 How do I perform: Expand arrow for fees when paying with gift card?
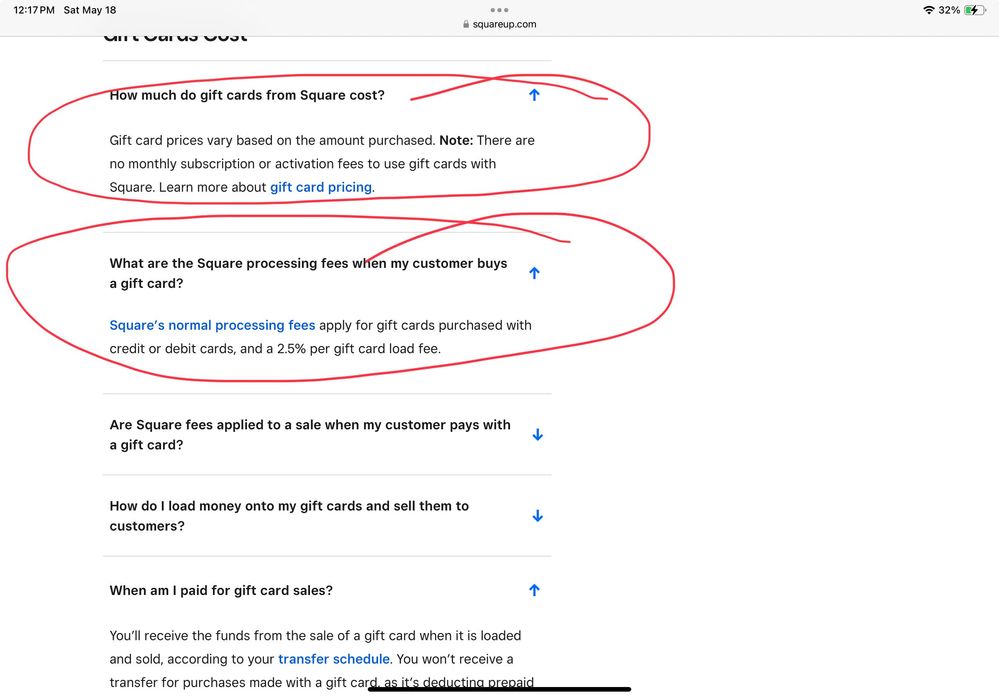coord(537,435)
